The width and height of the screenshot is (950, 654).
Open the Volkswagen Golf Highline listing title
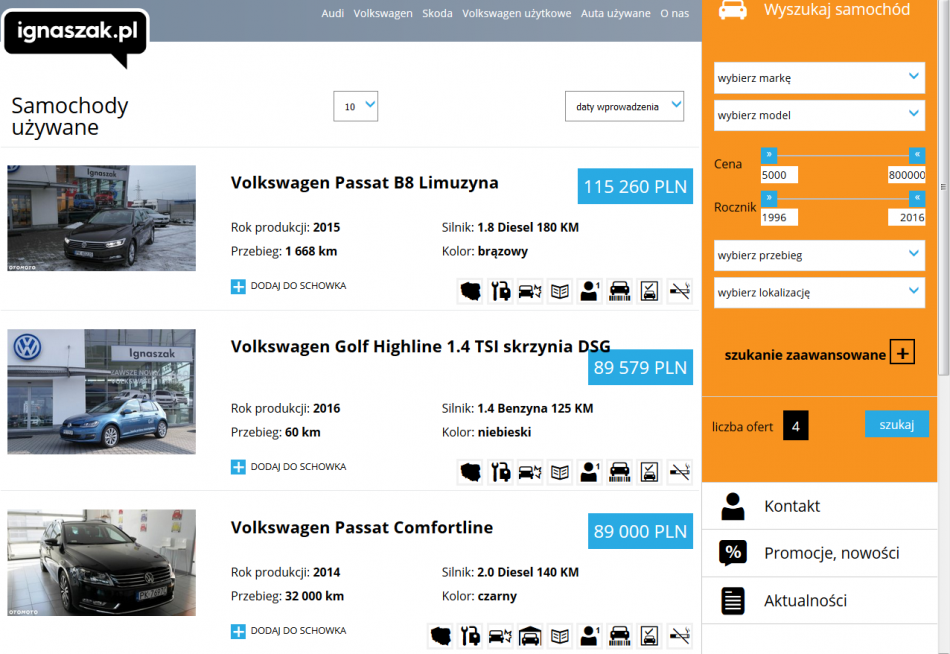click(x=420, y=347)
